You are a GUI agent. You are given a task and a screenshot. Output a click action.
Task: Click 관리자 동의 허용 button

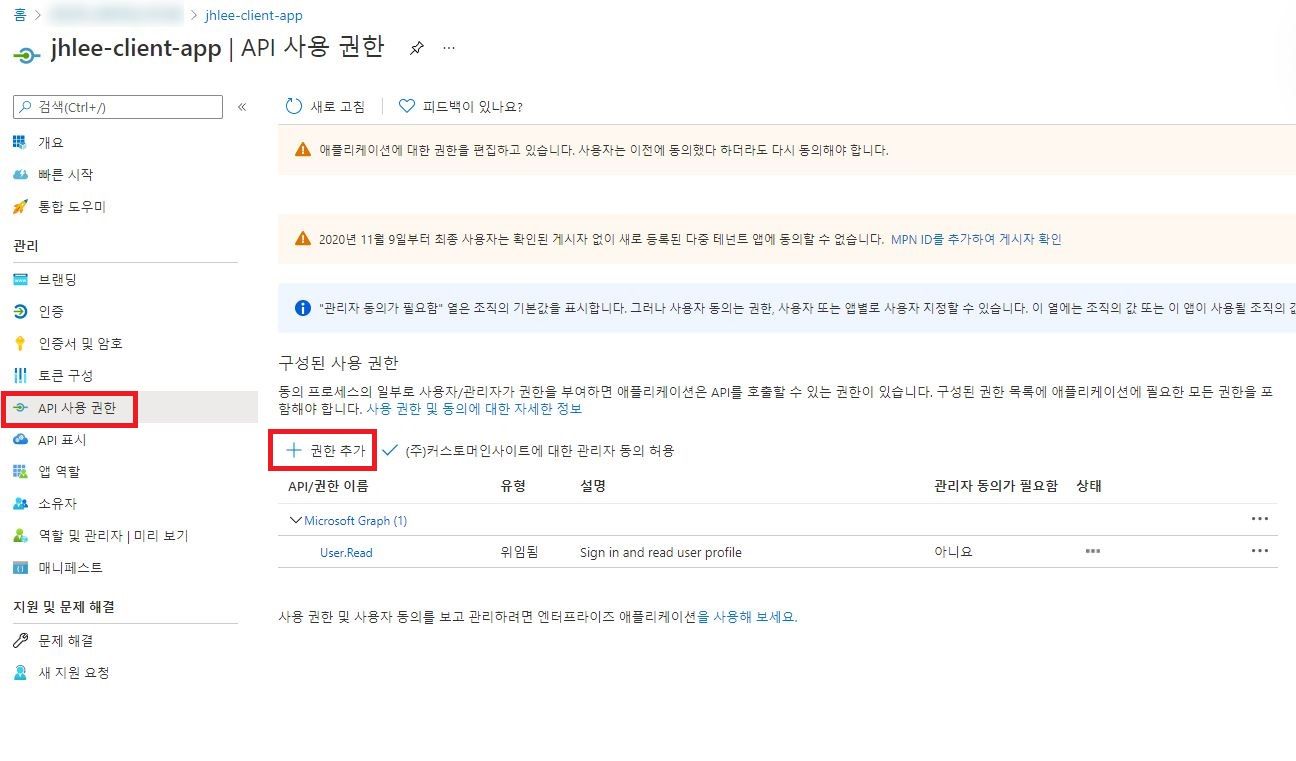[x=528, y=450]
